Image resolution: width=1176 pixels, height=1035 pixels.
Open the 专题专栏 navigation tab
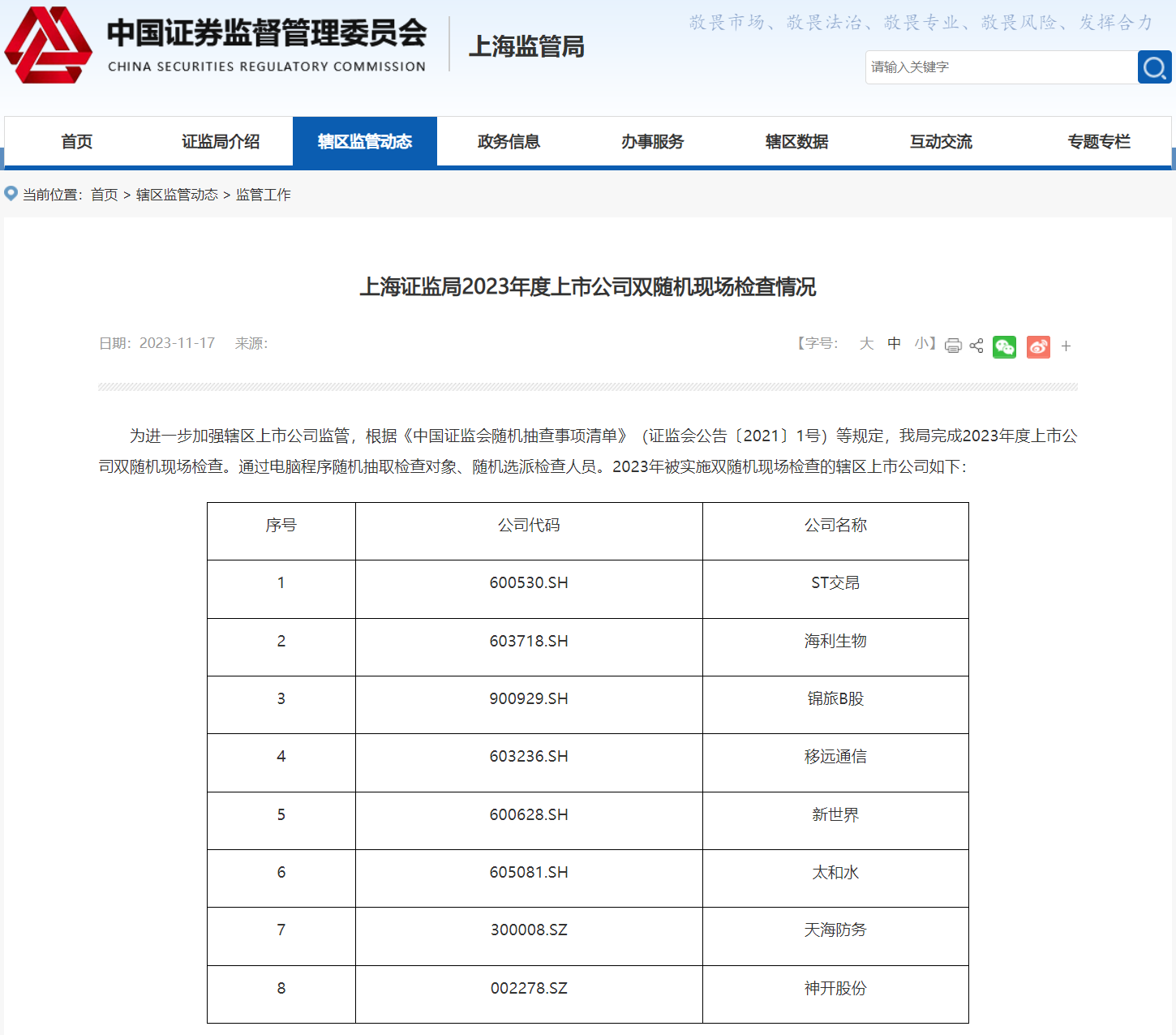[x=1099, y=142]
